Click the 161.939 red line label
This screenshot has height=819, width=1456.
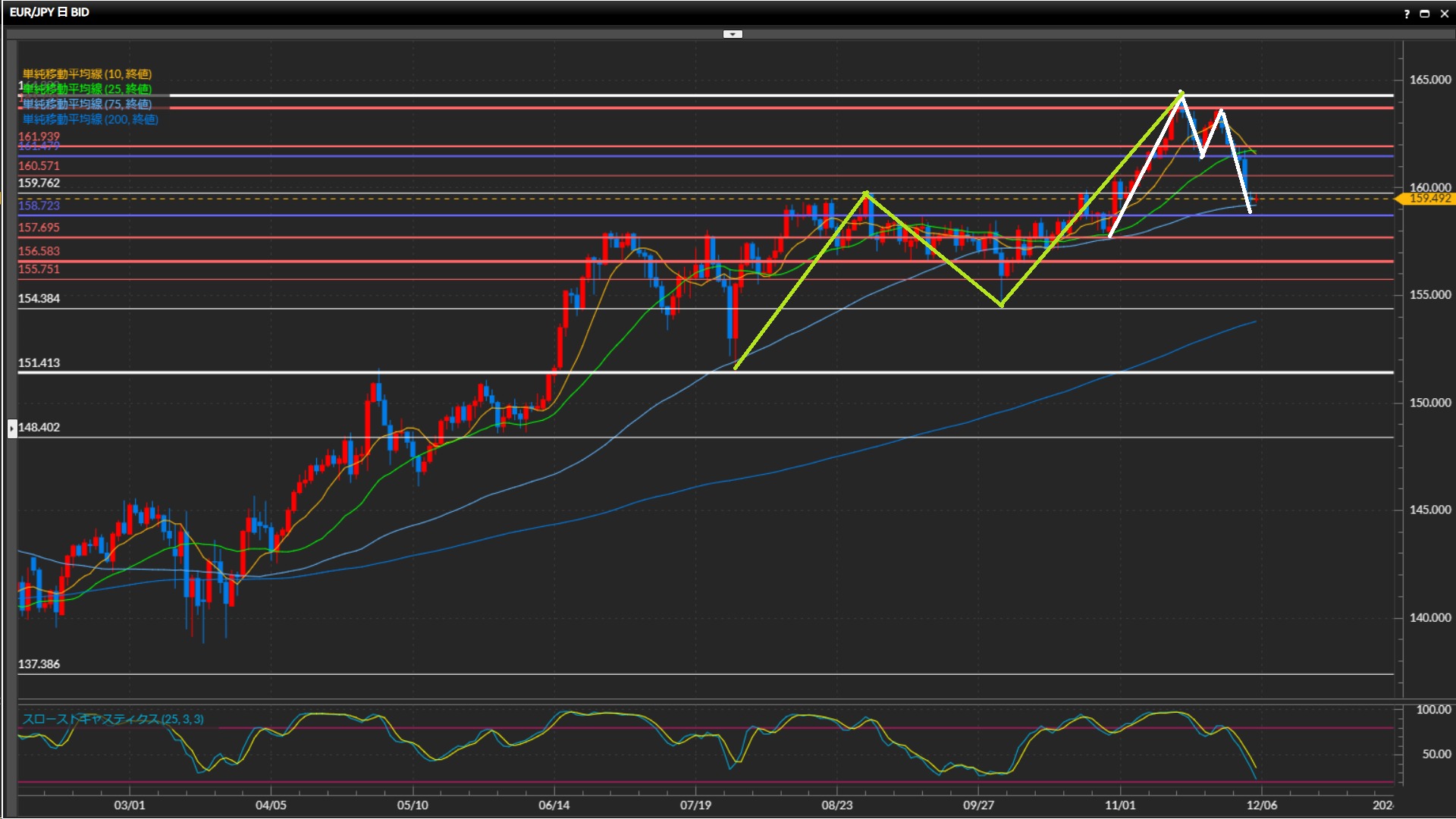point(39,136)
